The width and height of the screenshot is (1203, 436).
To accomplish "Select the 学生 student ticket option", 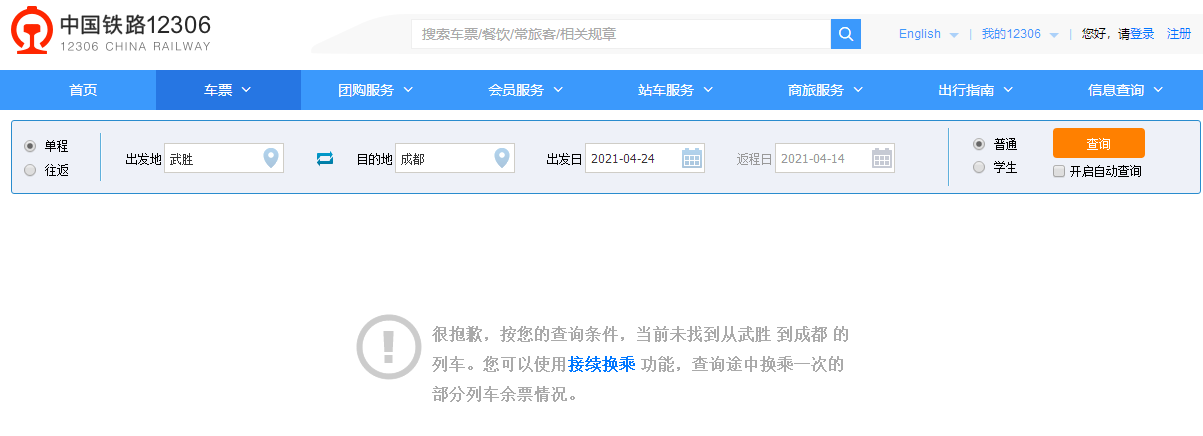I will [x=979, y=168].
